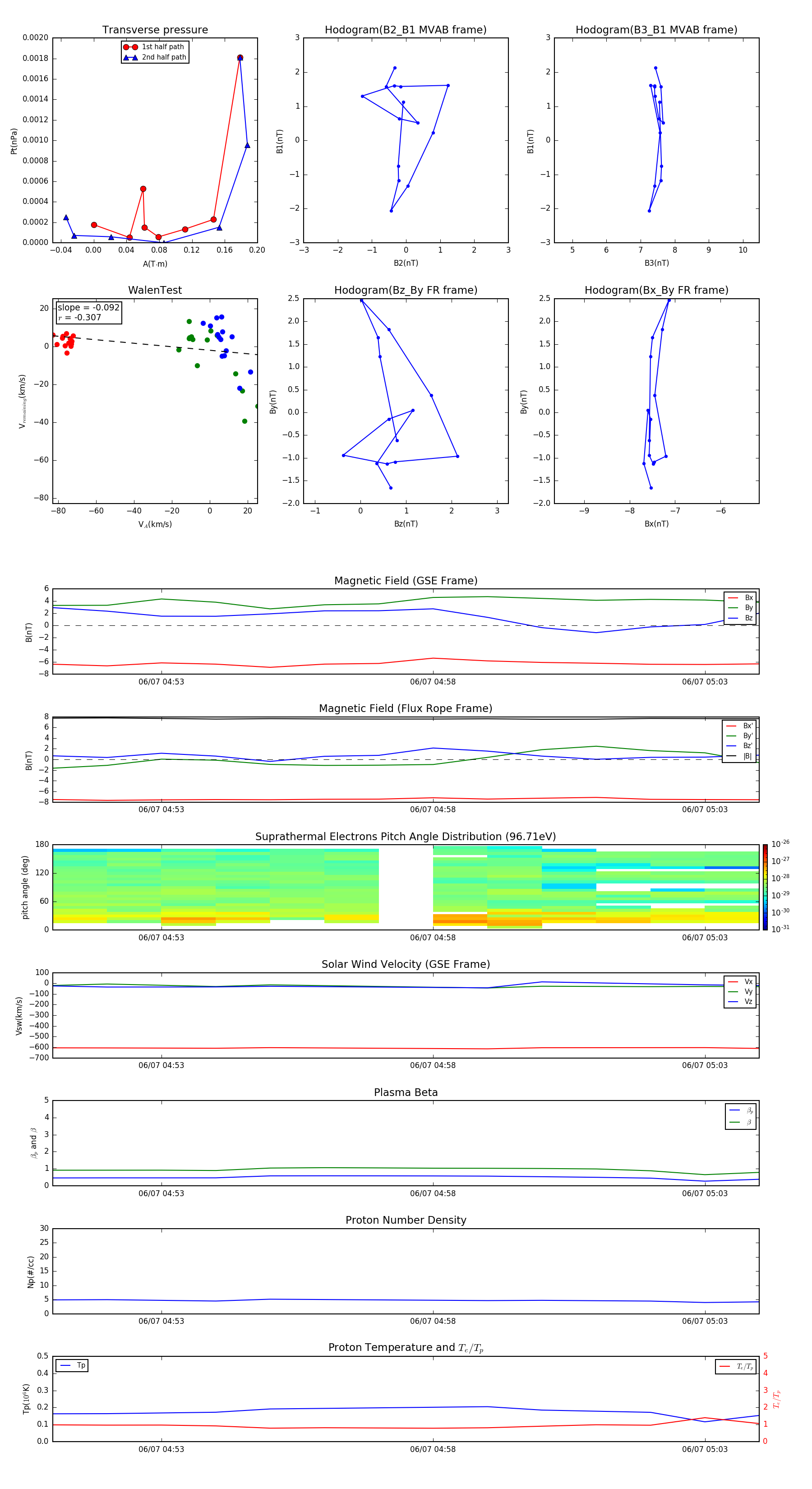Click the "06/07 04:53" tick under Proton Number Density
Viewport: 812px width, 1489px height.
[x=161, y=1321]
